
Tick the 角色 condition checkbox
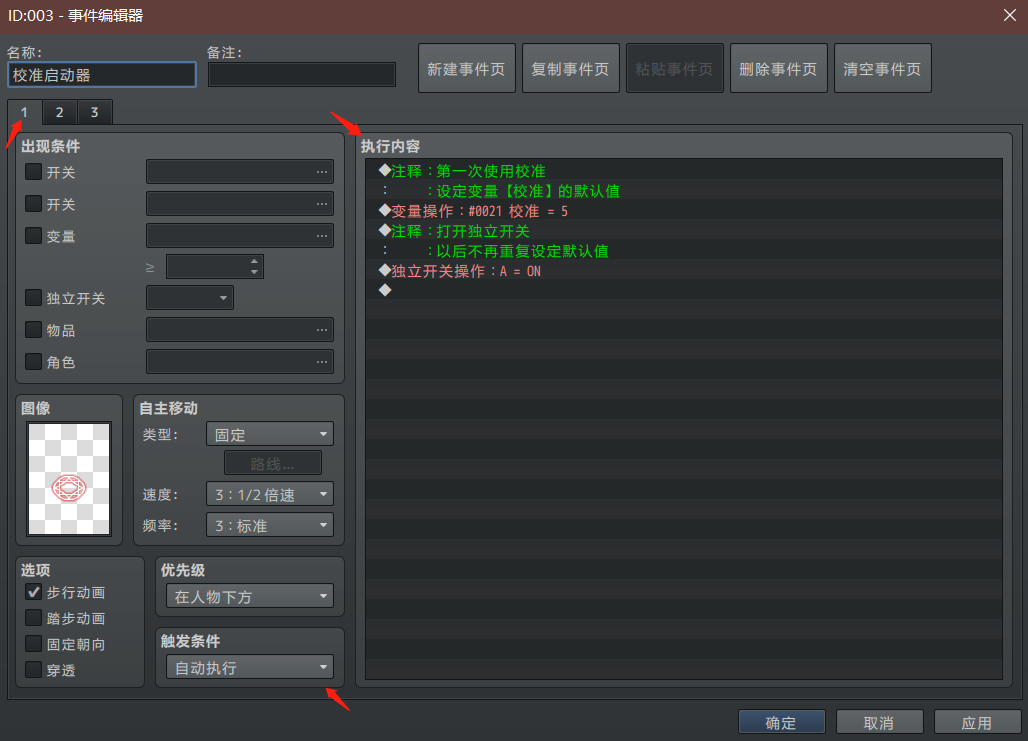tap(33, 361)
